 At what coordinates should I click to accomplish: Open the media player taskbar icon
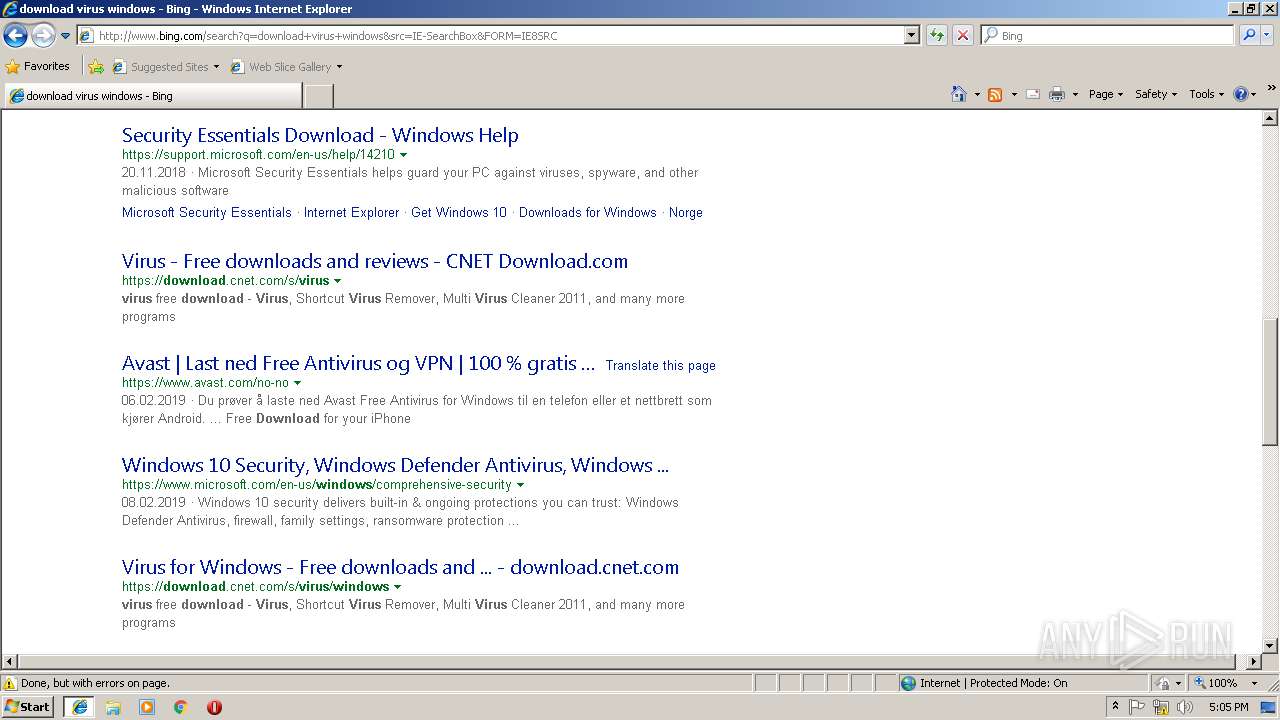tap(147, 707)
